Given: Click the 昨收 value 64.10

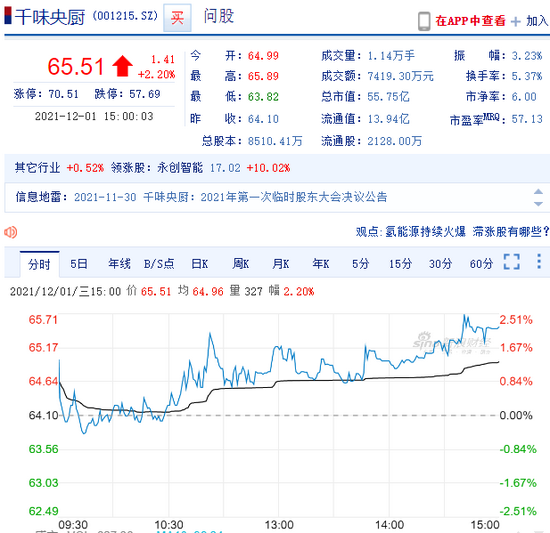Looking at the screenshot, I should (263, 119).
